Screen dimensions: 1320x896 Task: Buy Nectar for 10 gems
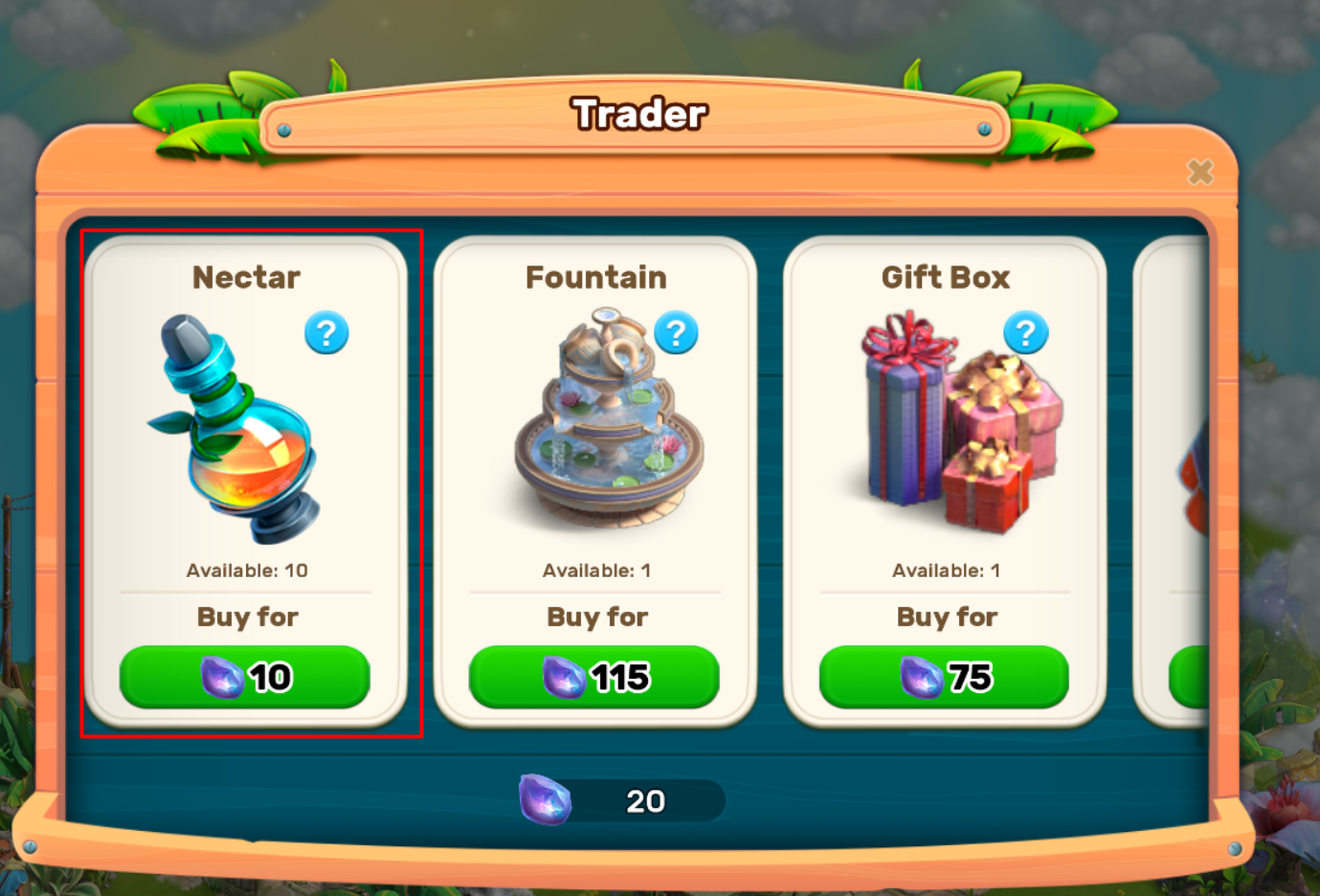(x=245, y=677)
